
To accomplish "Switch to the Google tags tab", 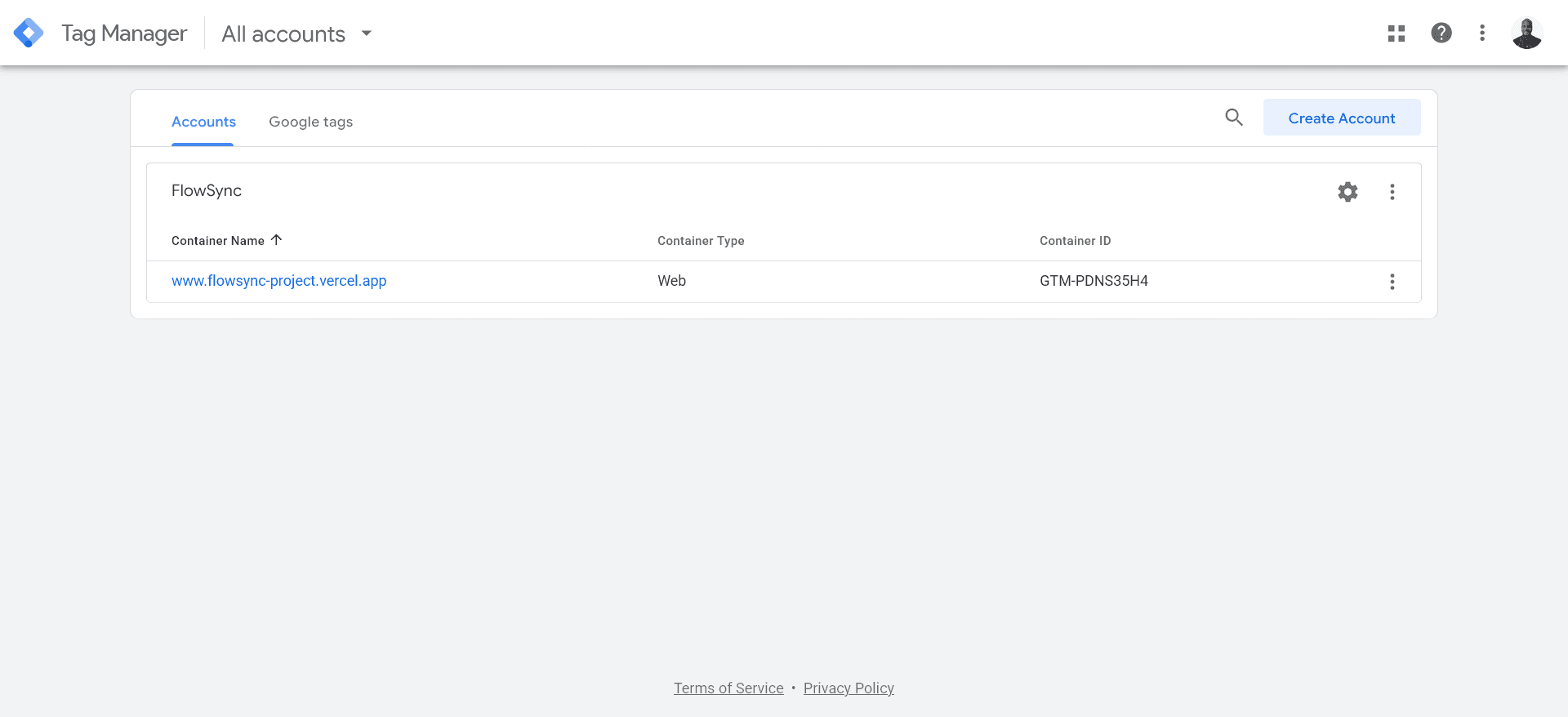I will point(311,122).
